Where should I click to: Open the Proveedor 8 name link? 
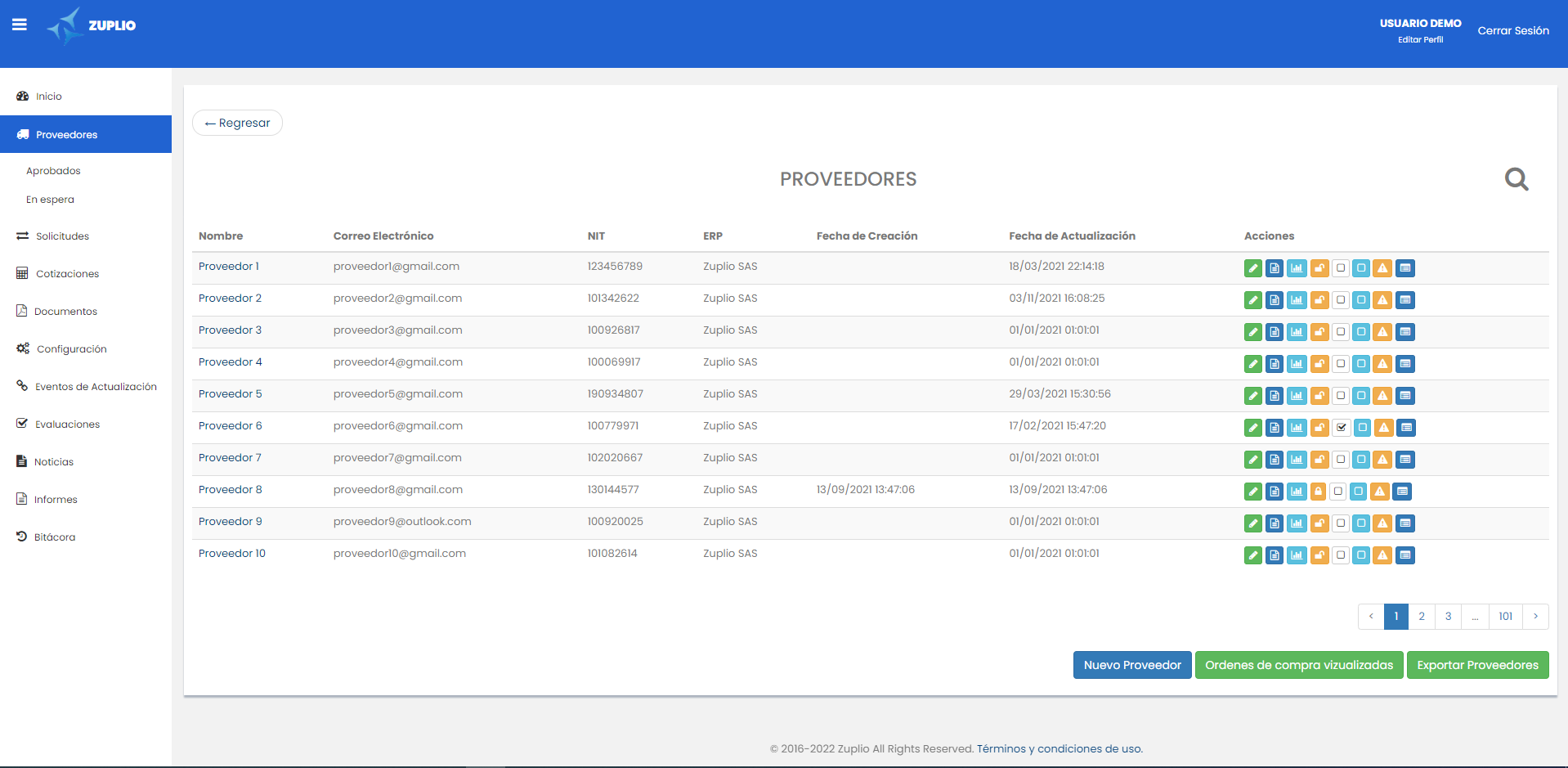(x=231, y=490)
